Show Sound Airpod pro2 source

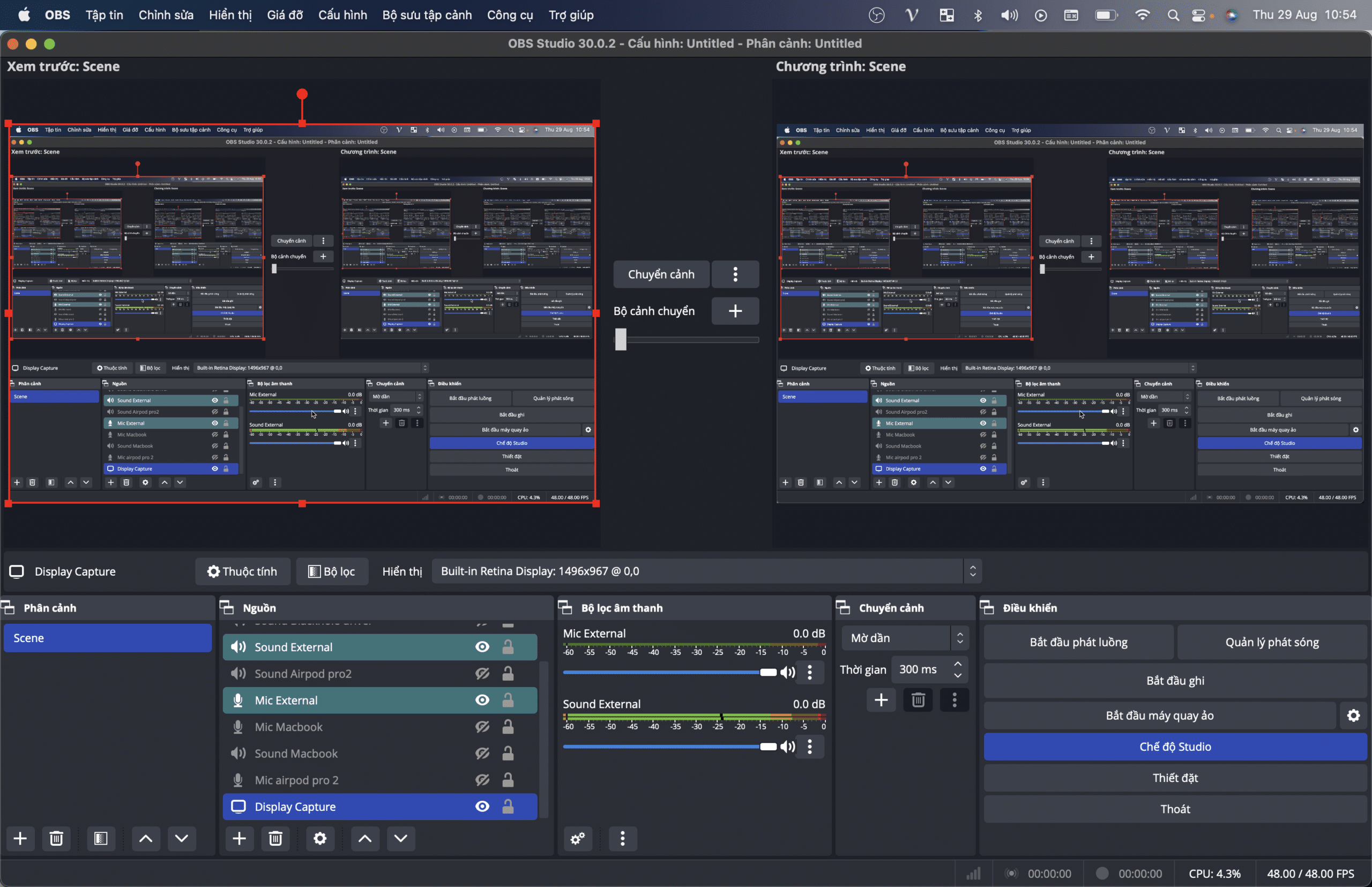pos(482,673)
